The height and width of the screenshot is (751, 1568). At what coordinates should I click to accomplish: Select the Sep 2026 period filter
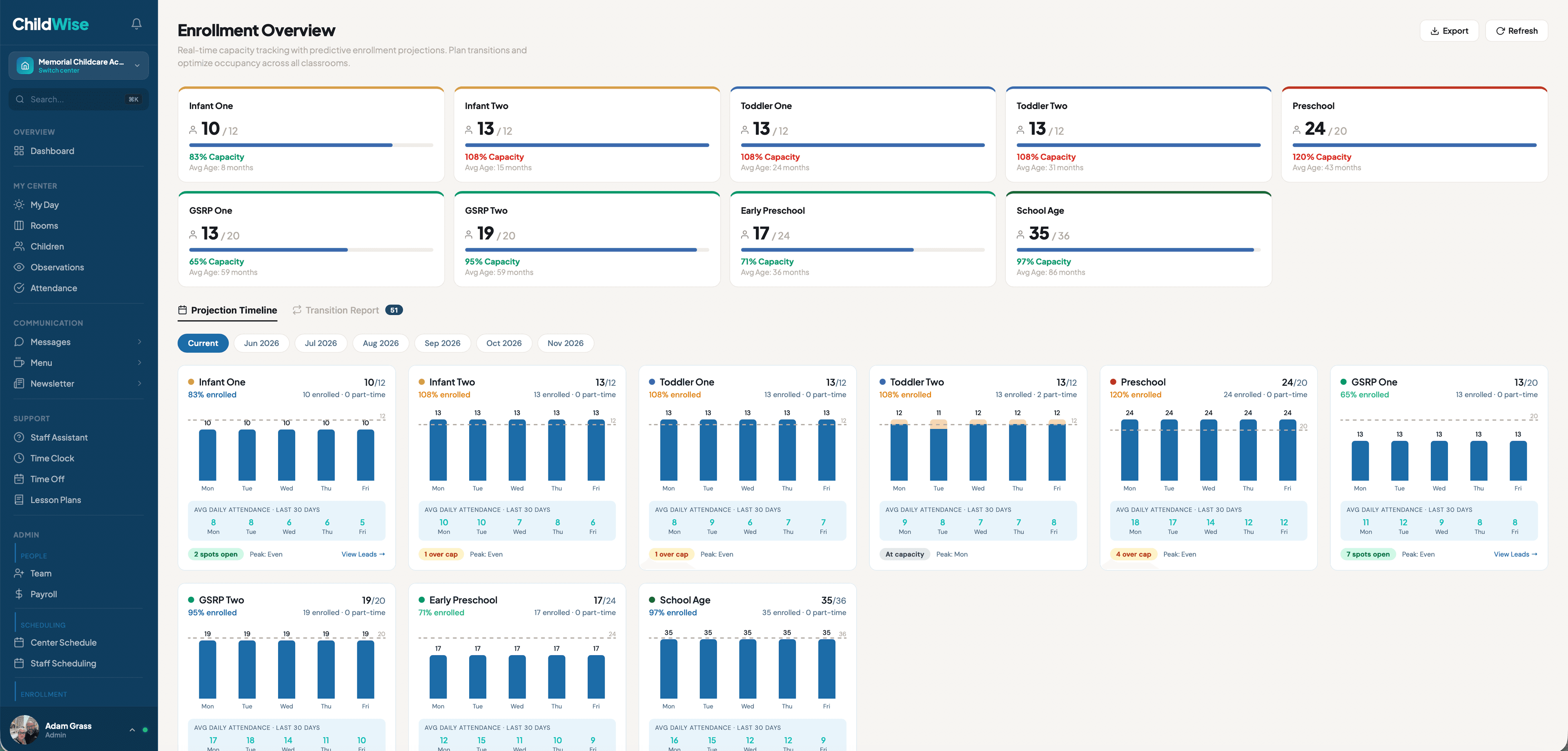pos(443,343)
